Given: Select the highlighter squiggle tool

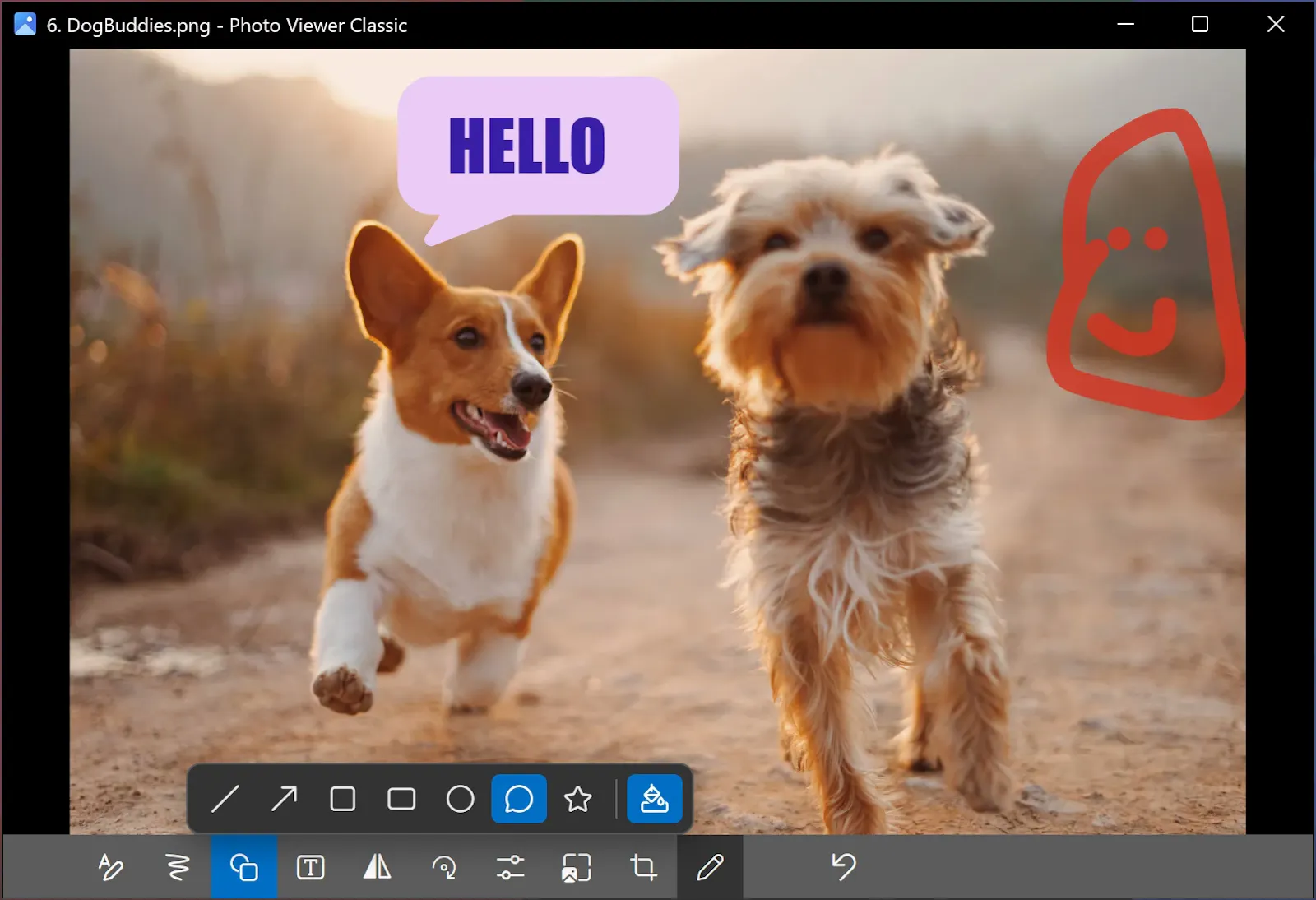Looking at the screenshot, I should (178, 867).
